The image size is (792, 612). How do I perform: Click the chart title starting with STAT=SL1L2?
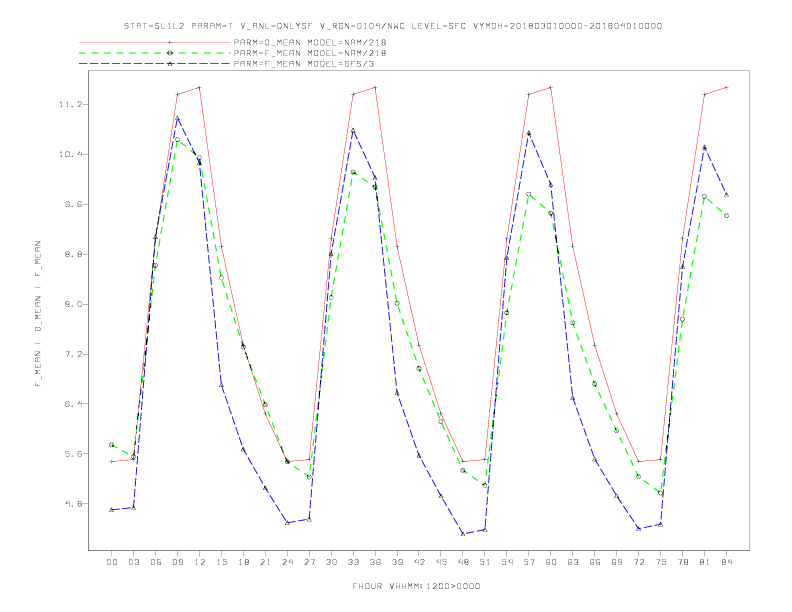click(x=393, y=26)
